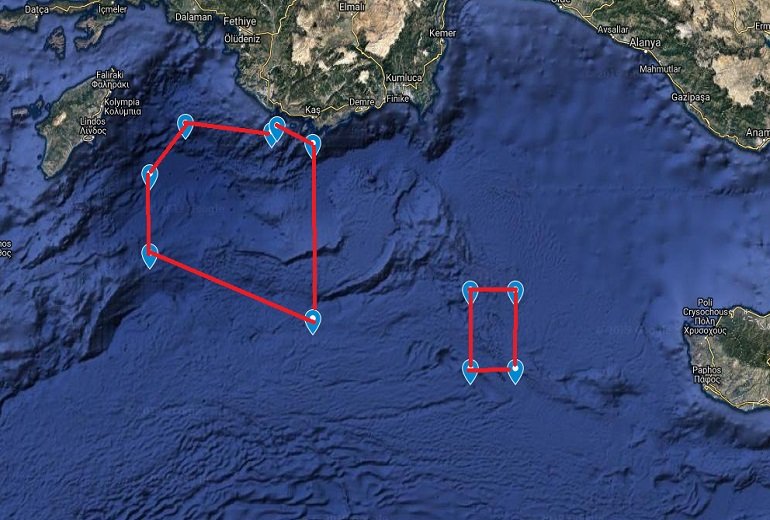
Task: Select the Gazipaşa place label
Action: tap(690, 98)
